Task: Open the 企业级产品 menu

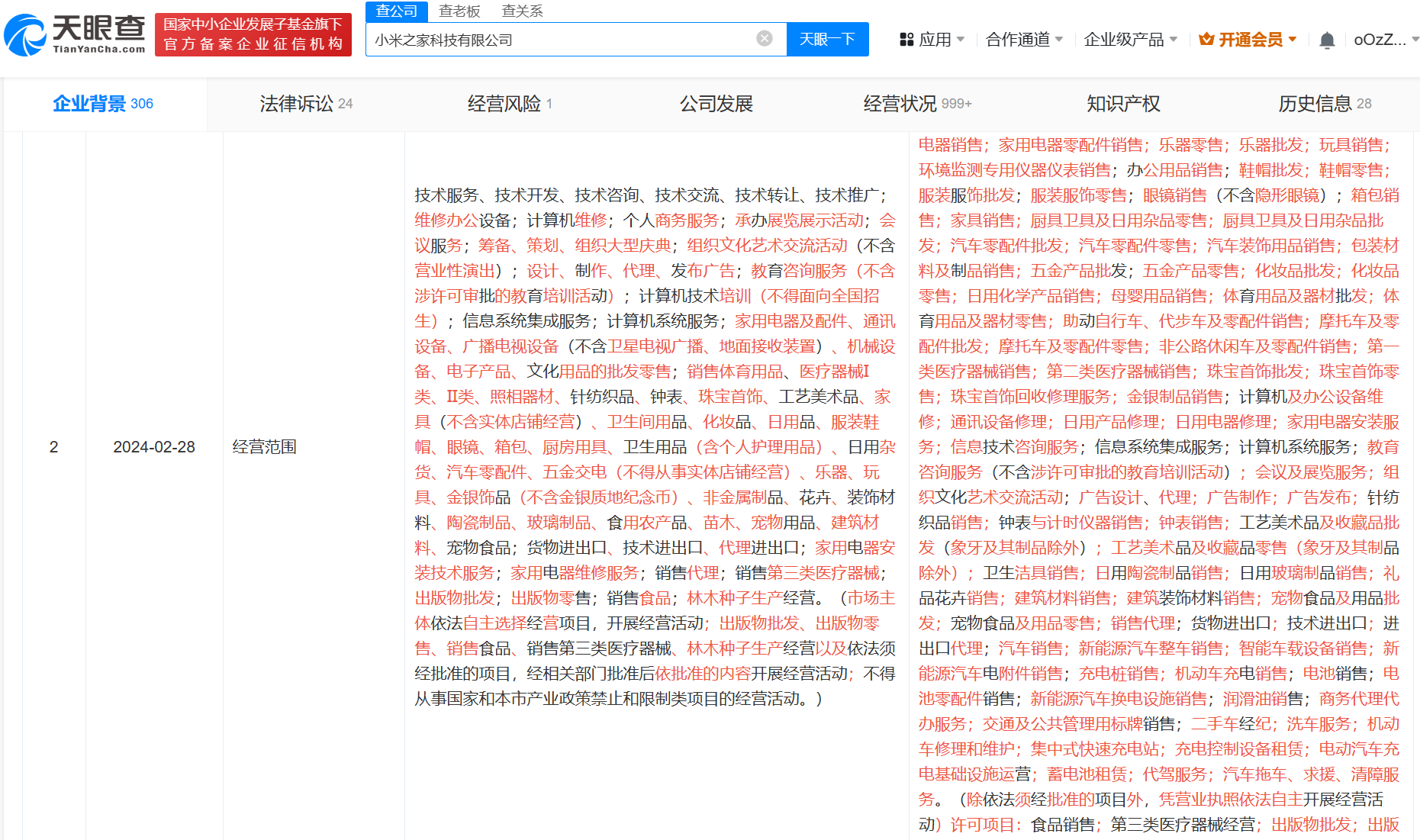Action: coord(1130,40)
